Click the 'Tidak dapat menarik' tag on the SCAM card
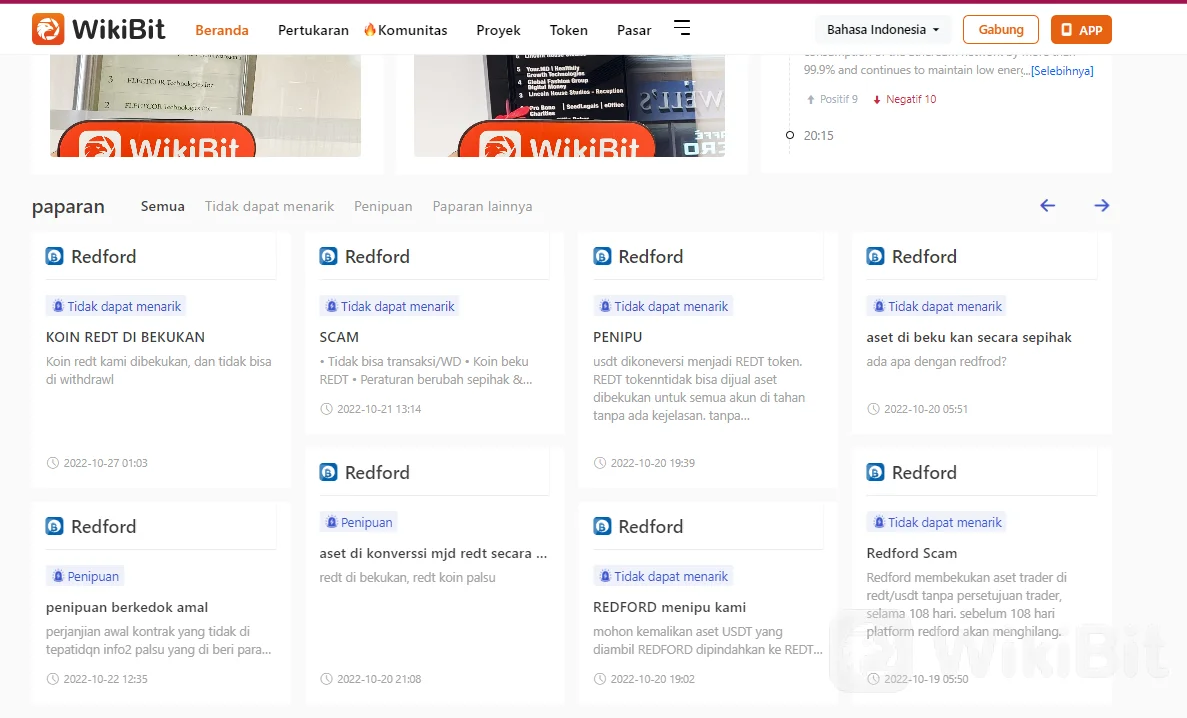The image size is (1187, 718). 390,306
